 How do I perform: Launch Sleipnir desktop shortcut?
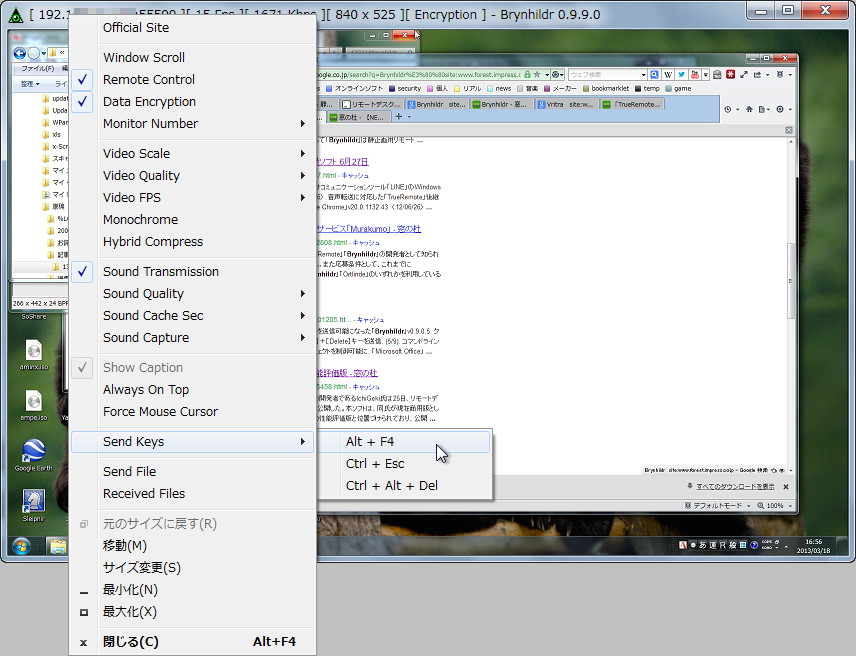[33, 505]
